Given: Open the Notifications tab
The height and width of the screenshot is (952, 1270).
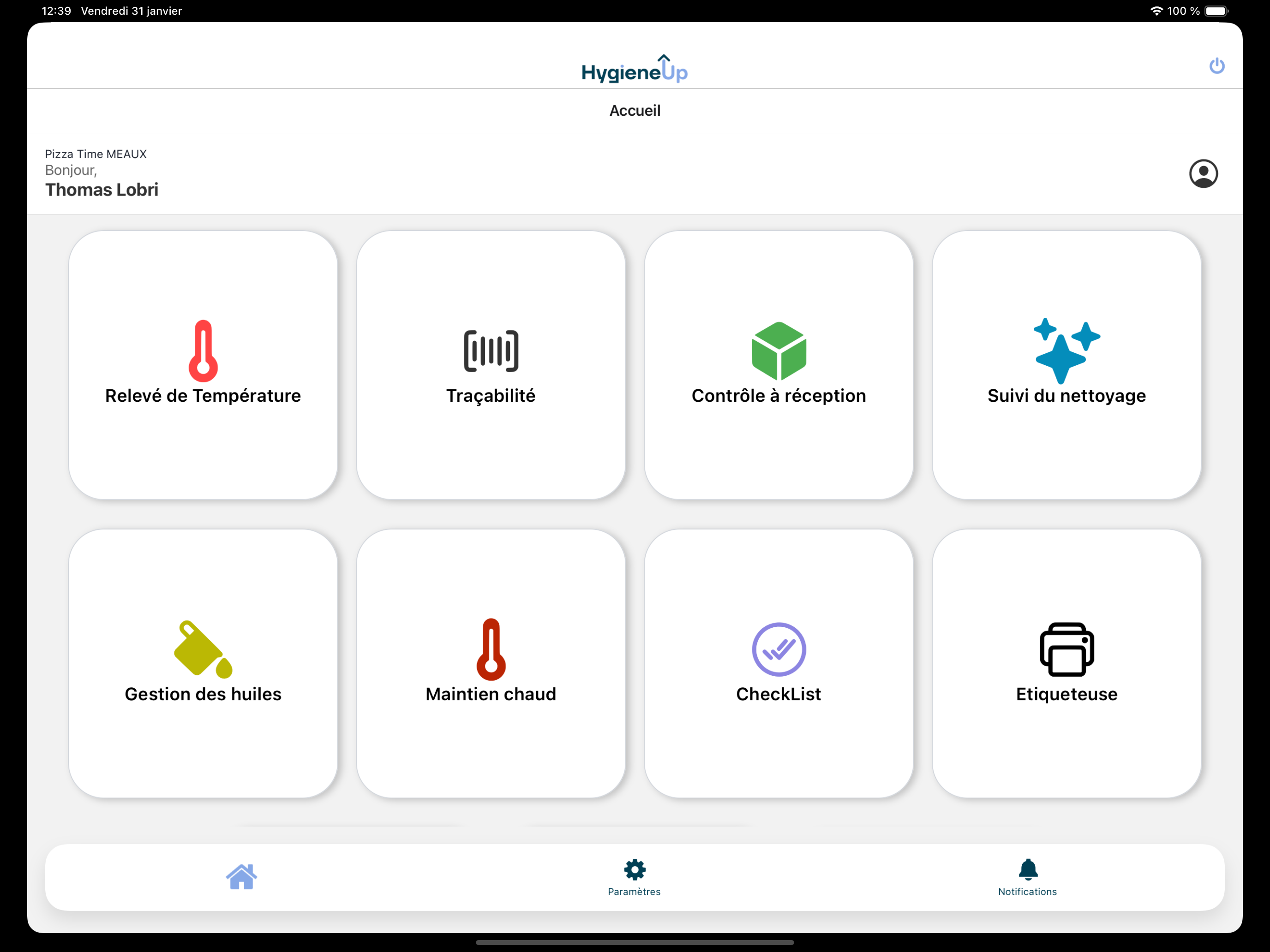Looking at the screenshot, I should coord(1027,877).
